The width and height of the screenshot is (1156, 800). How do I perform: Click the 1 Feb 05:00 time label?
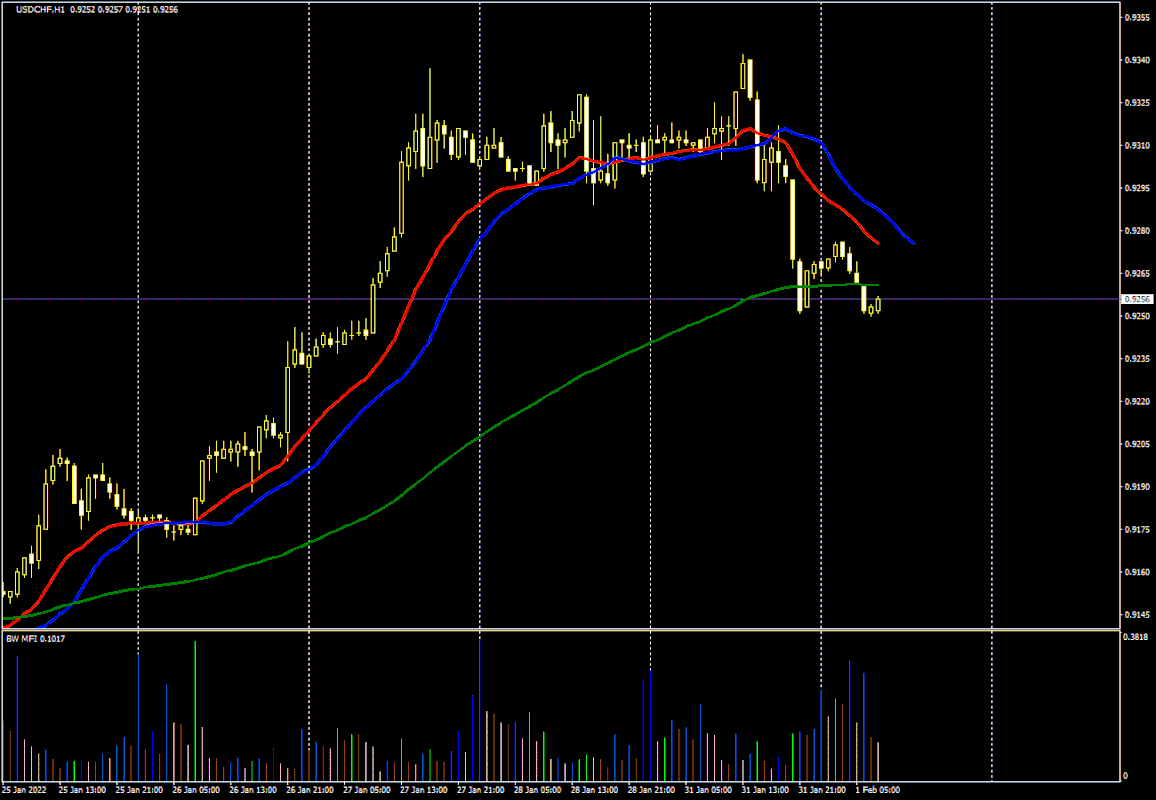tap(876, 790)
